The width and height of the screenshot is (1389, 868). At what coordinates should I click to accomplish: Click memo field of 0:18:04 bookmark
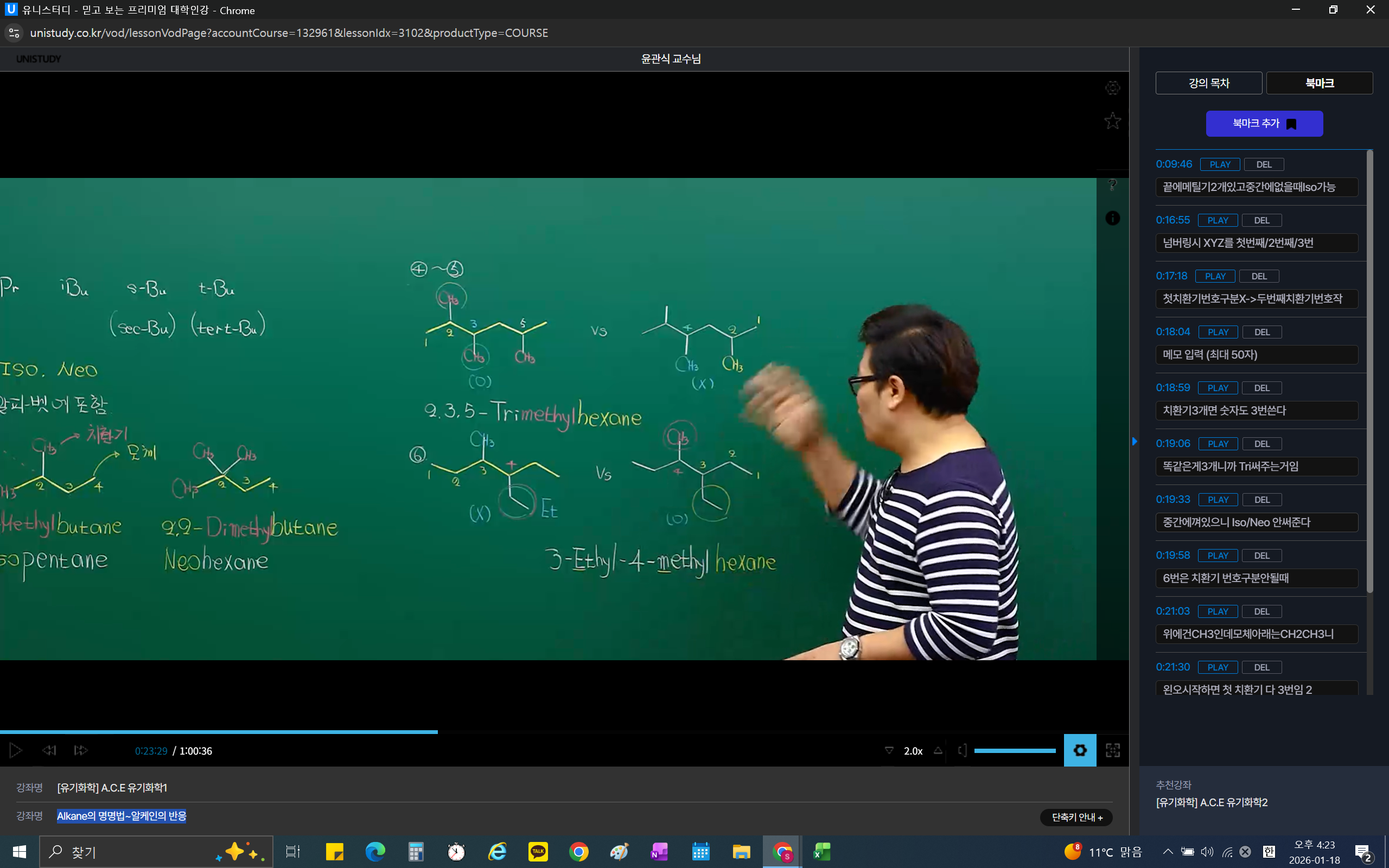1257,355
